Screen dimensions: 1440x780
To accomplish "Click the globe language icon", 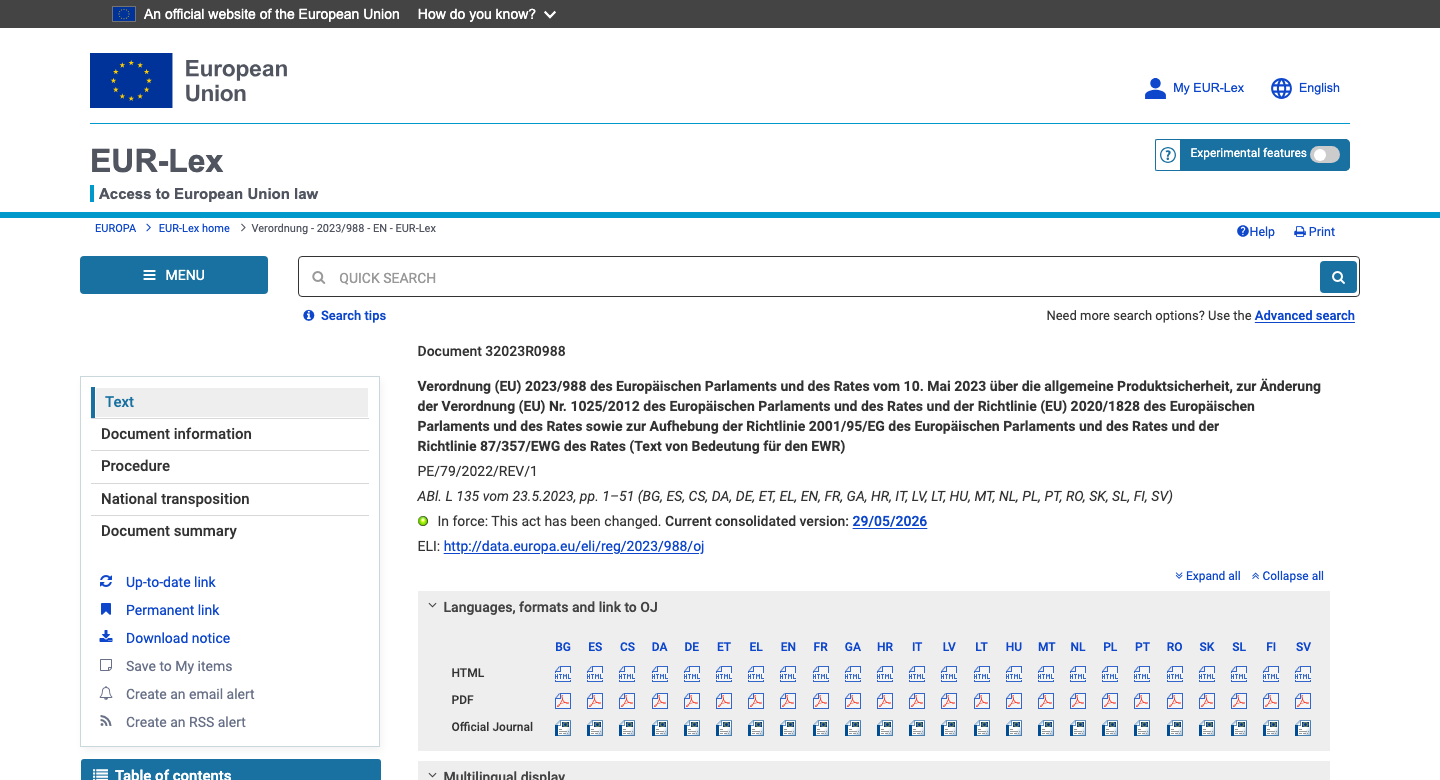I will (x=1281, y=88).
